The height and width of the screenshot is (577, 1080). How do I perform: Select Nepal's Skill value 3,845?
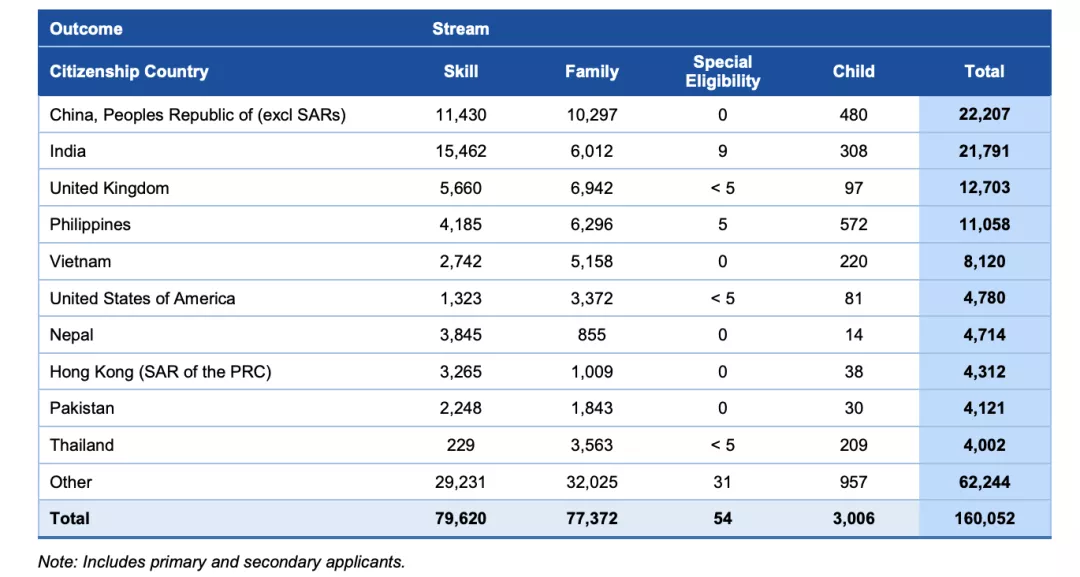(x=461, y=335)
